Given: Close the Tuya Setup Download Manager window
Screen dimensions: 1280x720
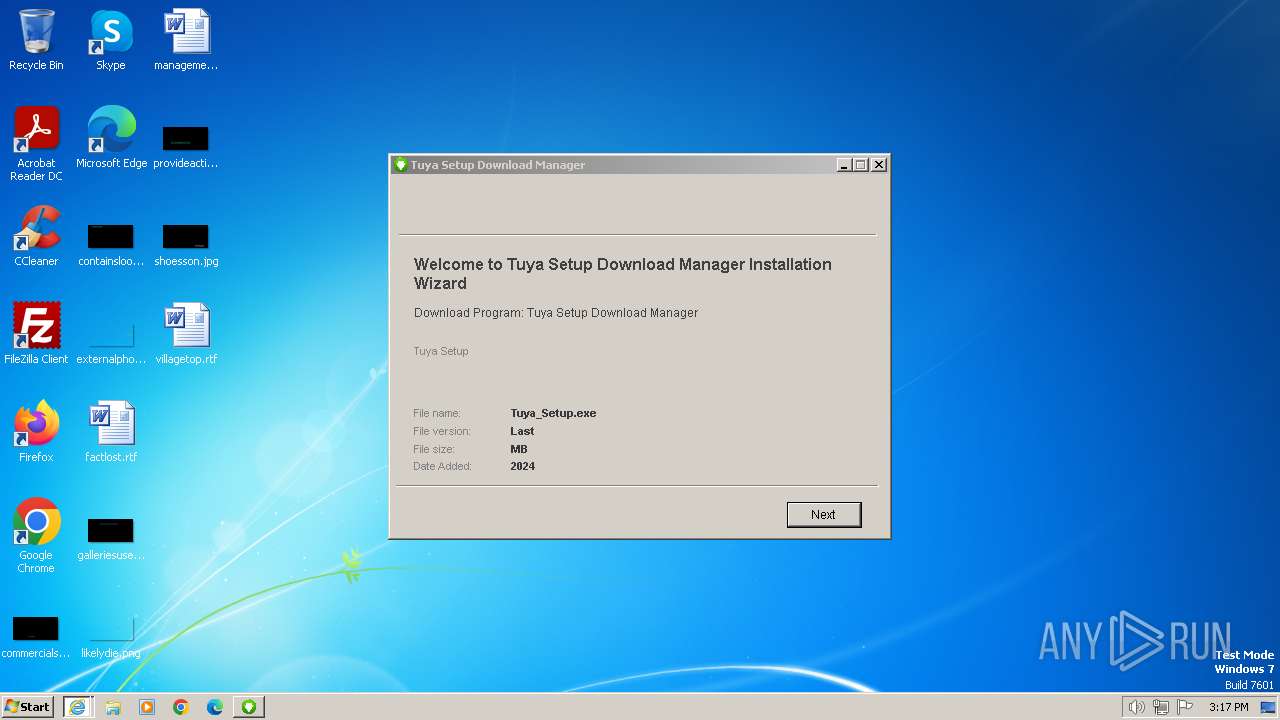Looking at the screenshot, I should (x=879, y=165).
